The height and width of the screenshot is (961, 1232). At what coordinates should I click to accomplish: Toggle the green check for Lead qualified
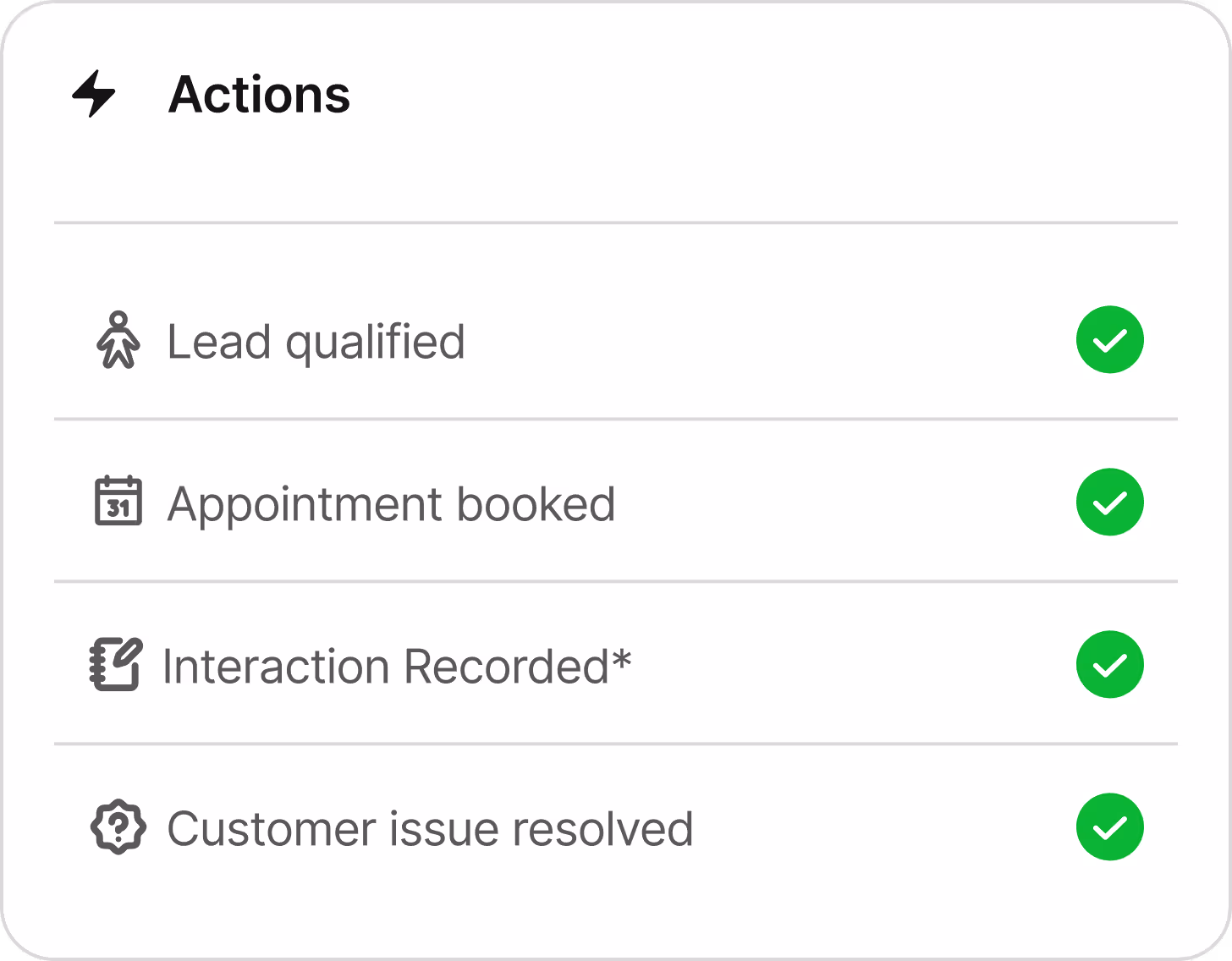point(1110,339)
